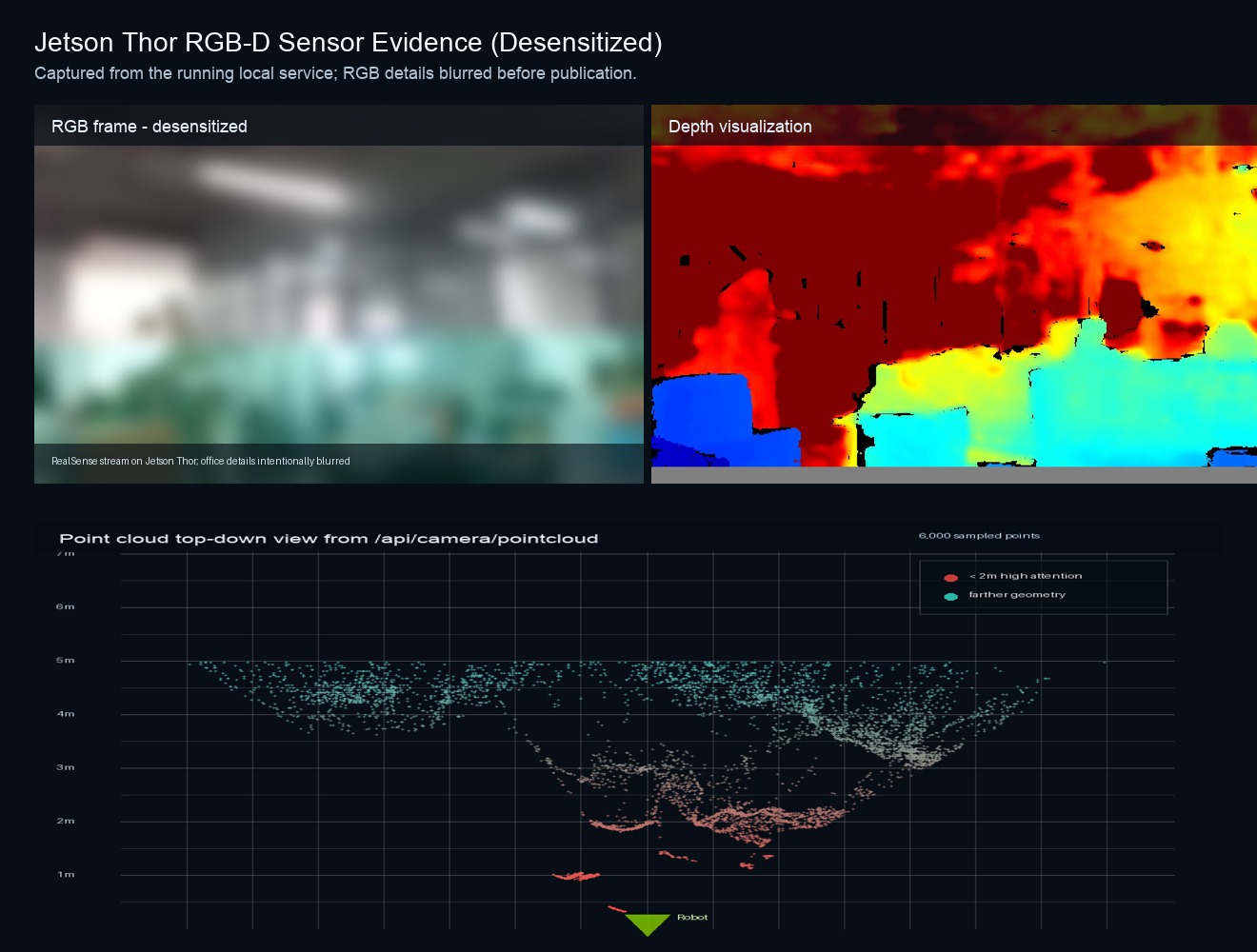Click the '5m' axis label
Image resolution: width=1257 pixels, height=952 pixels.
(65, 660)
